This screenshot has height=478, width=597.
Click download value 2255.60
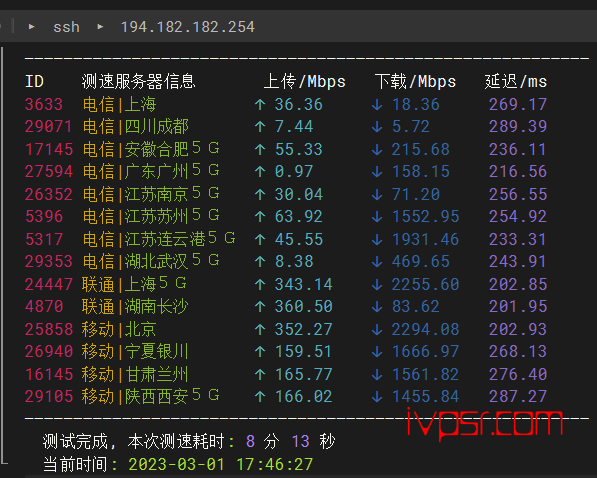(x=426, y=284)
